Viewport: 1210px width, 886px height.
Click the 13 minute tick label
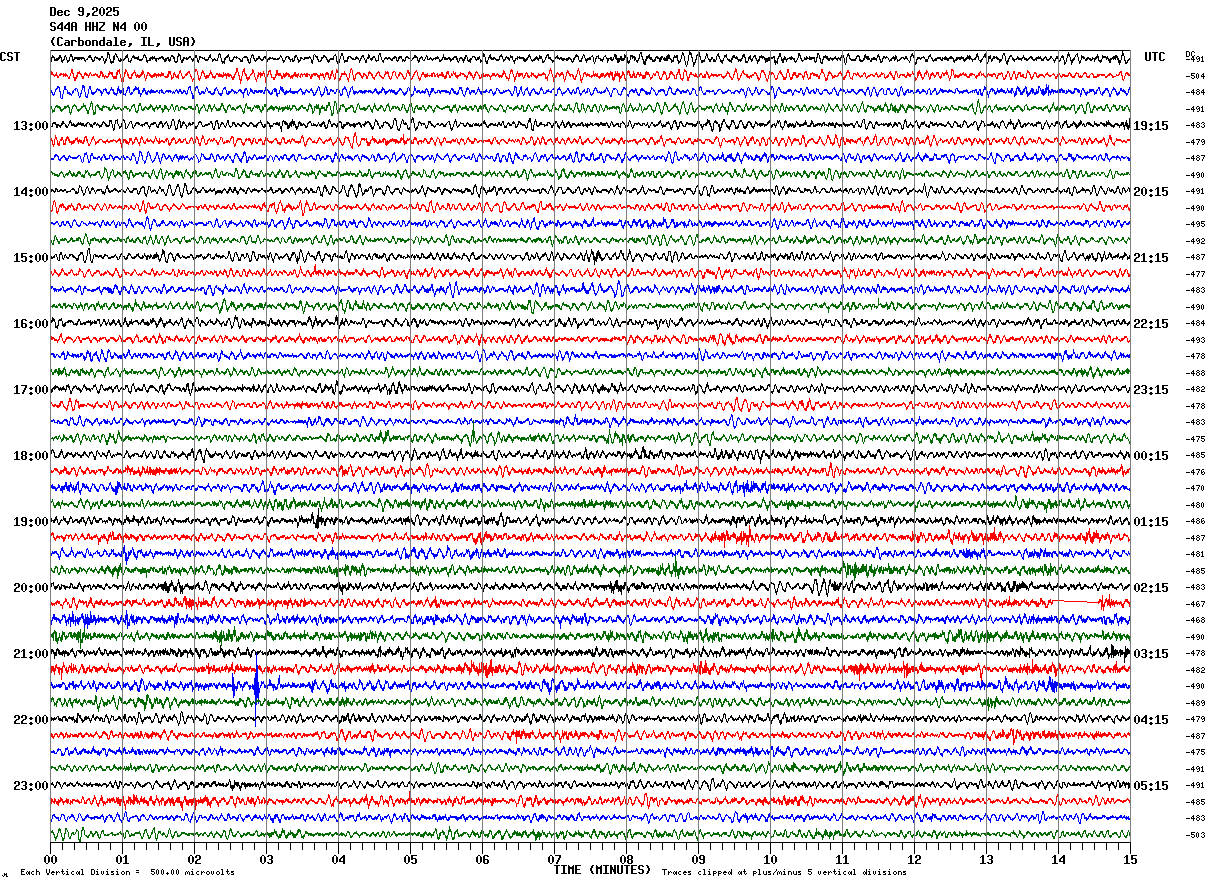986,859
